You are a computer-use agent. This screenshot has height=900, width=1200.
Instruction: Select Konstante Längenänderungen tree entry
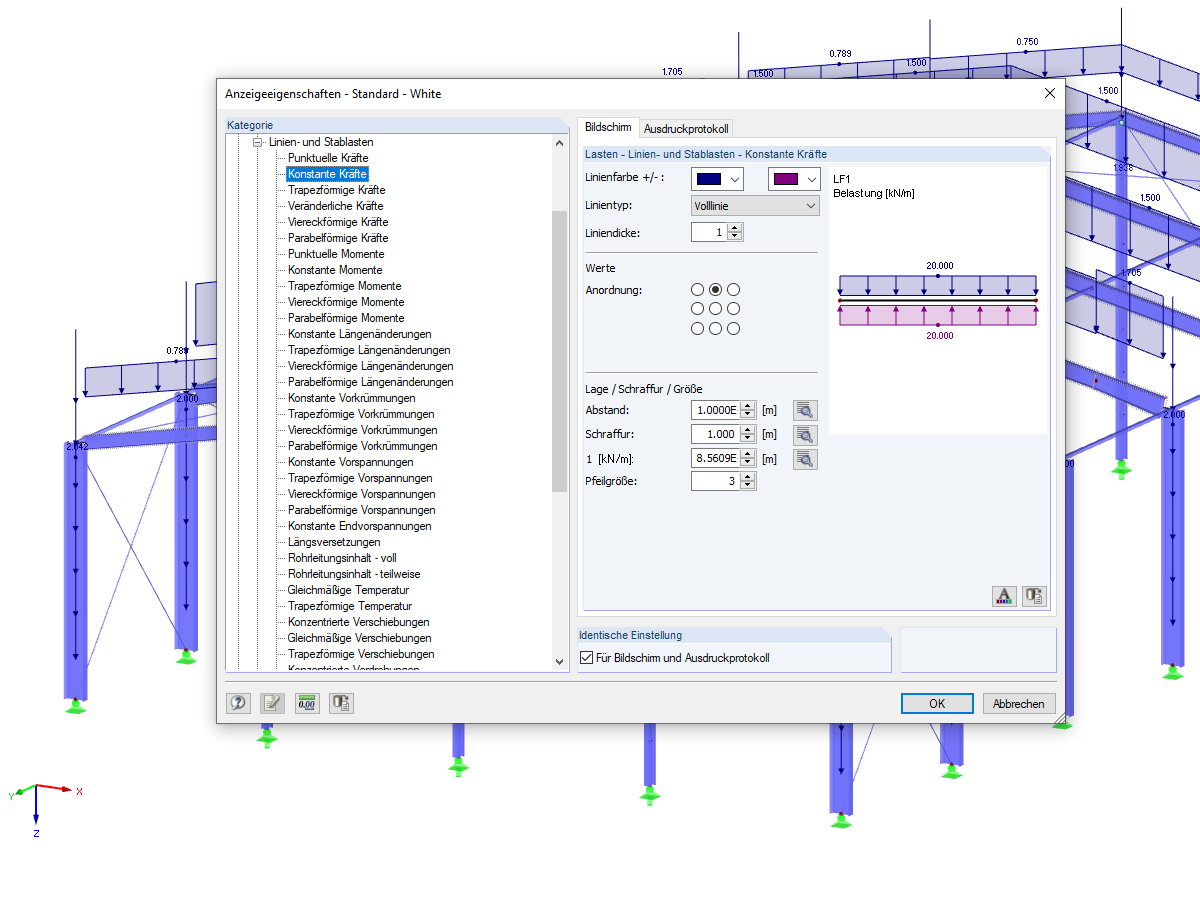pyautogui.click(x=360, y=334)
